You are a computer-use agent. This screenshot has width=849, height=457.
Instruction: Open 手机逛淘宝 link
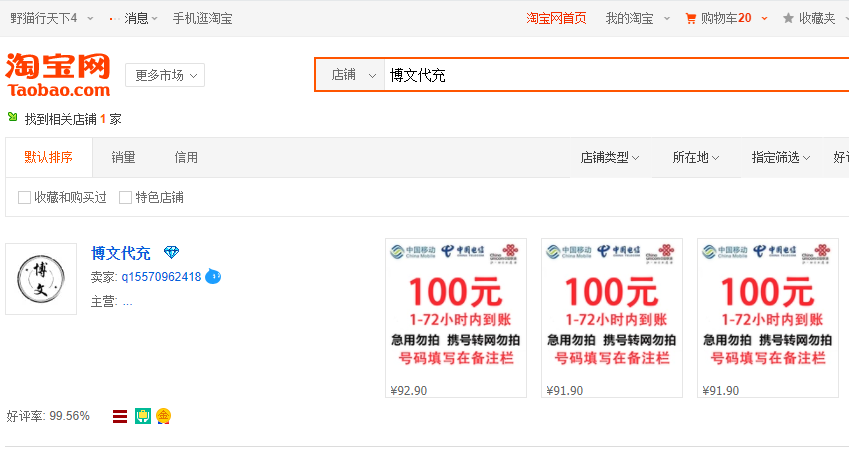click(x=203, y=18)
